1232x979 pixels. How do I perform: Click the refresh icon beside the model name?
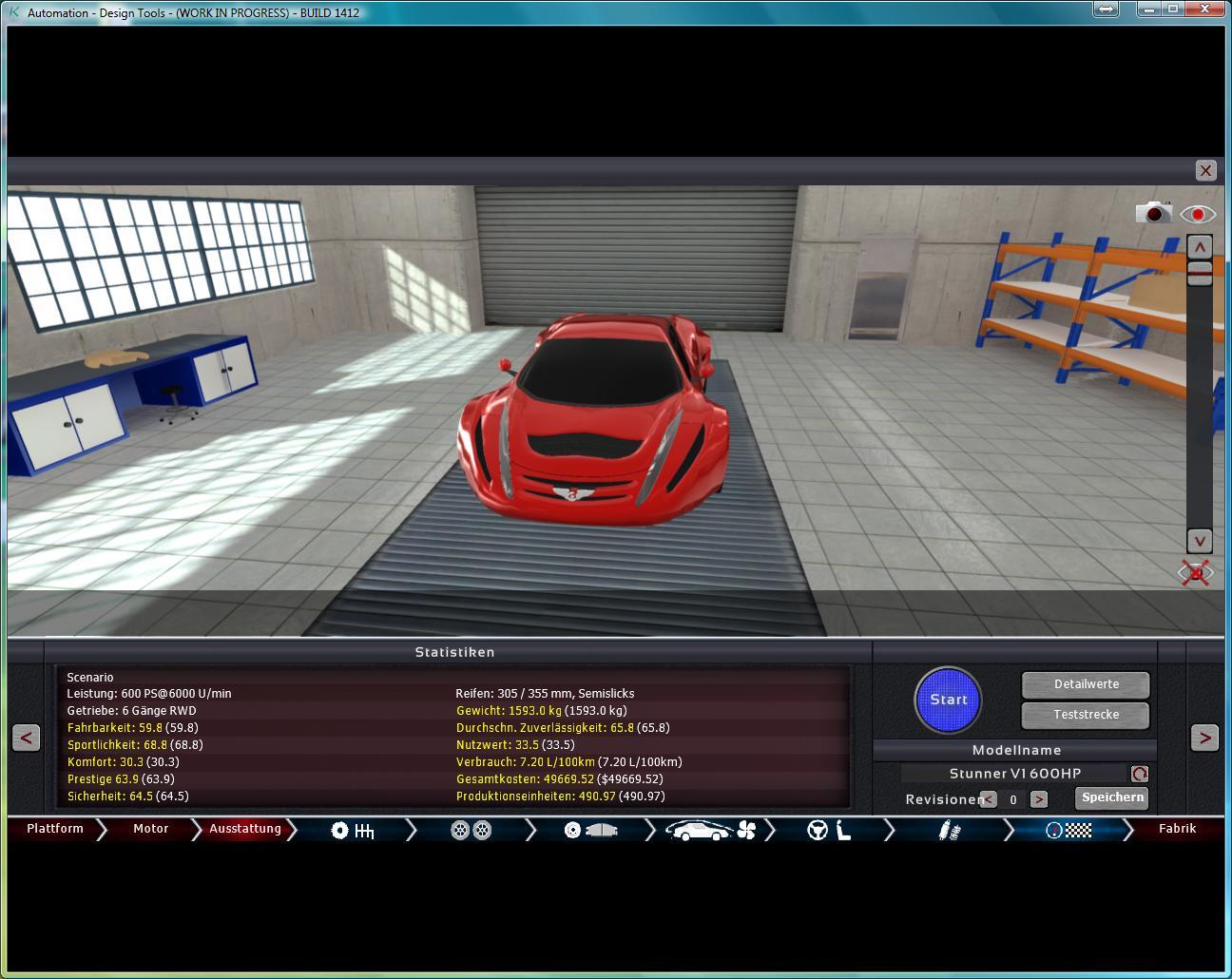pyautogui.click(x=1139, y=774)
